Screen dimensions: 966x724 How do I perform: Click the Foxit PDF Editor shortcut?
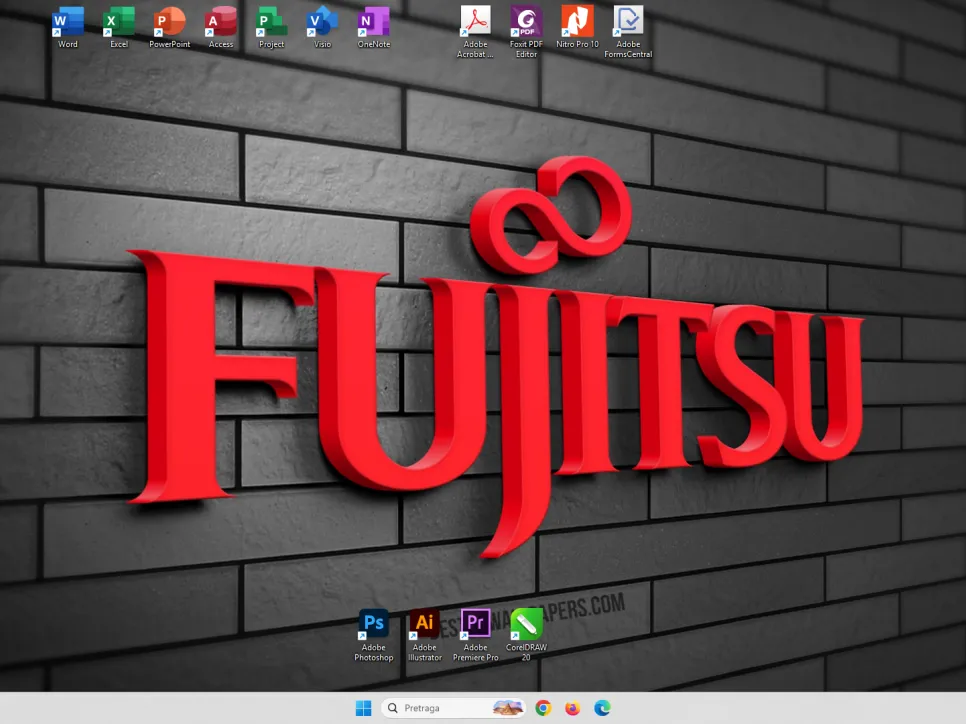(x=526, y=31)
